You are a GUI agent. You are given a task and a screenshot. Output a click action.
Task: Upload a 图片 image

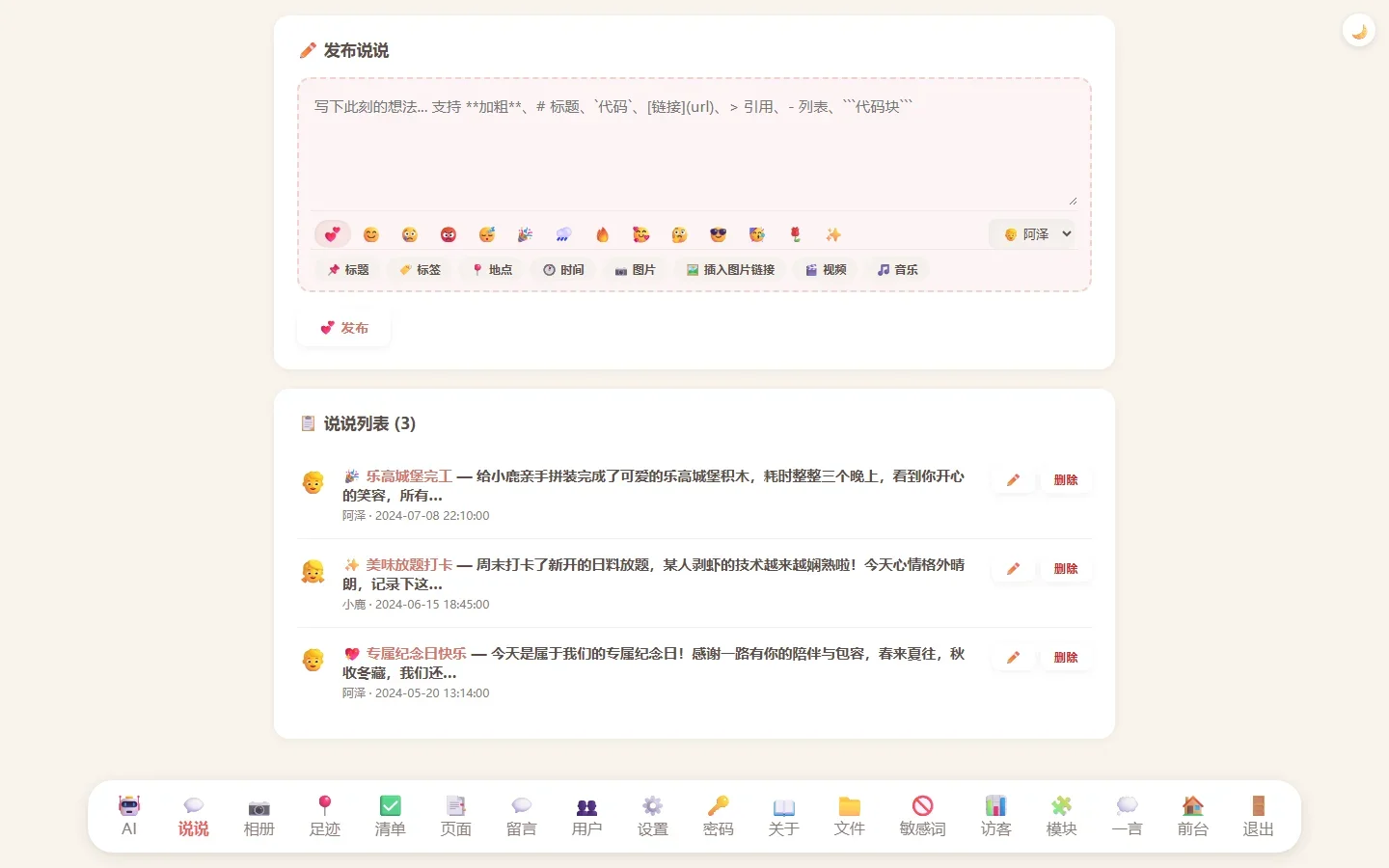point(636,270)
